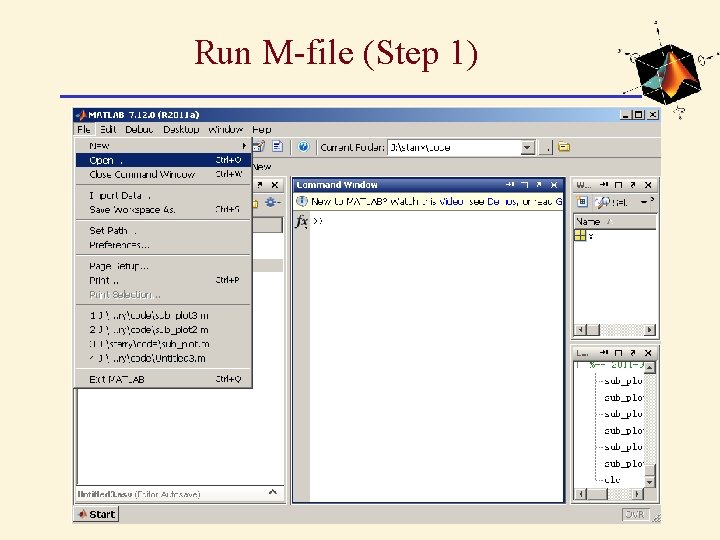Maximize the Command Window panel

click(x=524, y=185)
